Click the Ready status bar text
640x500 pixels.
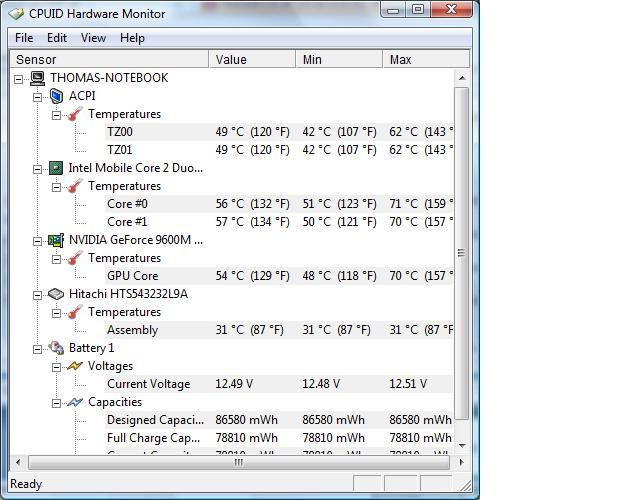pyautogui.click(x=26, y=484)
